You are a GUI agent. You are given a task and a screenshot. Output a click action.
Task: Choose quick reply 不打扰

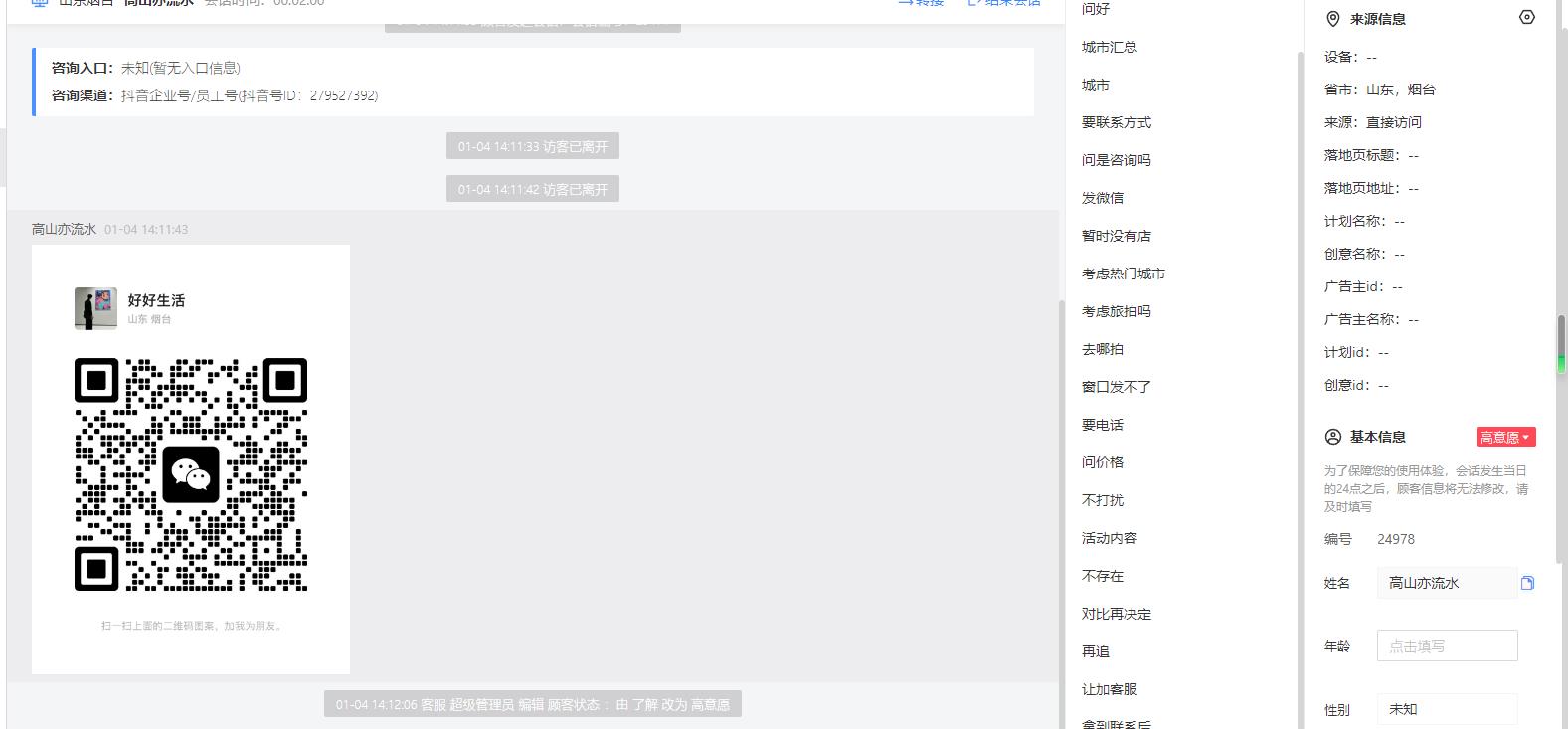click(1103, 500)
